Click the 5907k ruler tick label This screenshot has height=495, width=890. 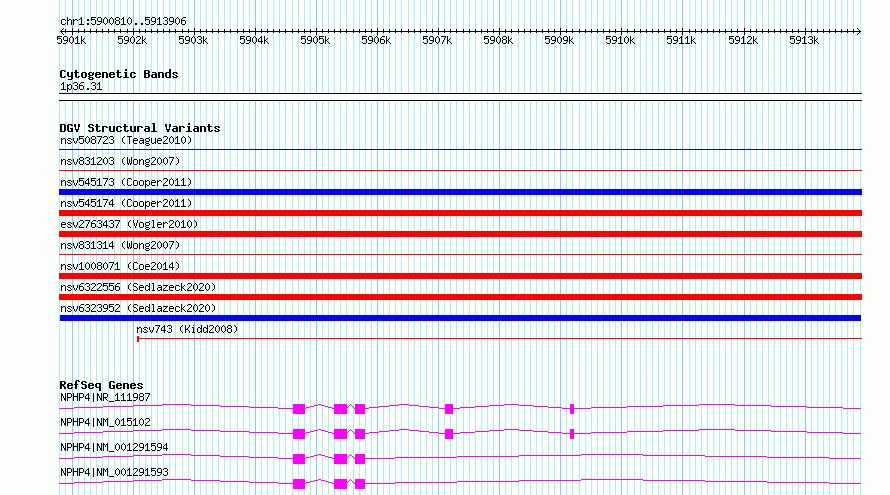437,40
